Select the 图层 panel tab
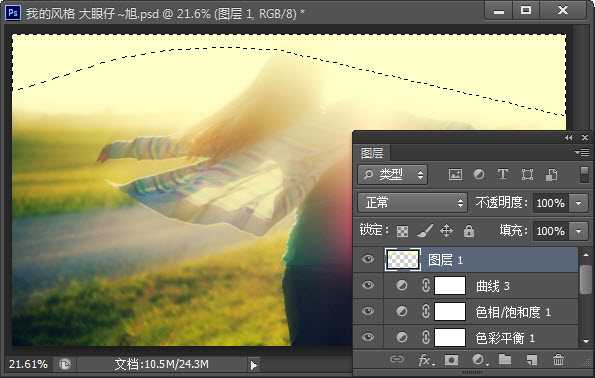Viewport: 595px width, 378px height. (x=372, y=153)
